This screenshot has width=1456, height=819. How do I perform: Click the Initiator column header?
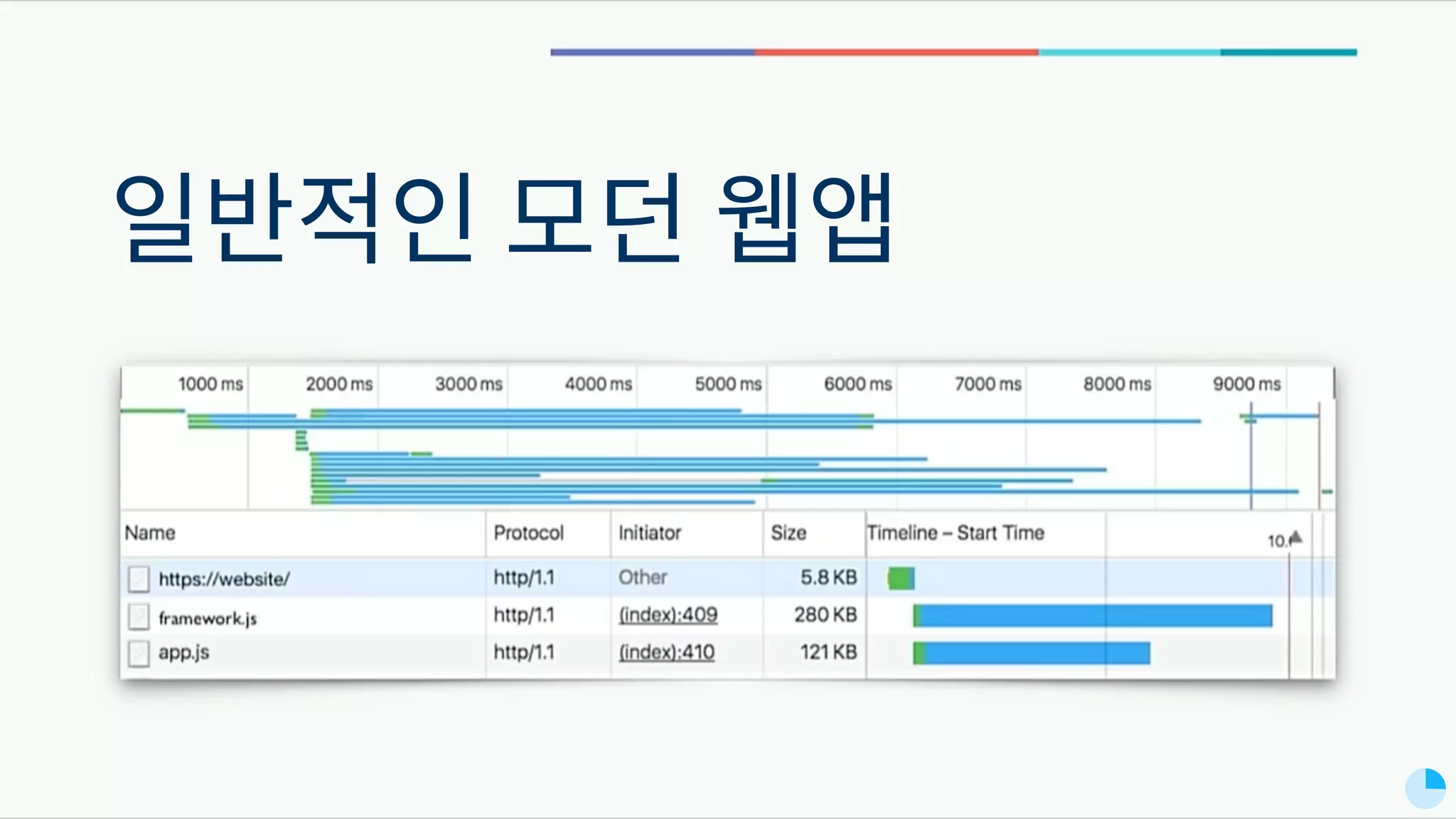tap(649, 533)
